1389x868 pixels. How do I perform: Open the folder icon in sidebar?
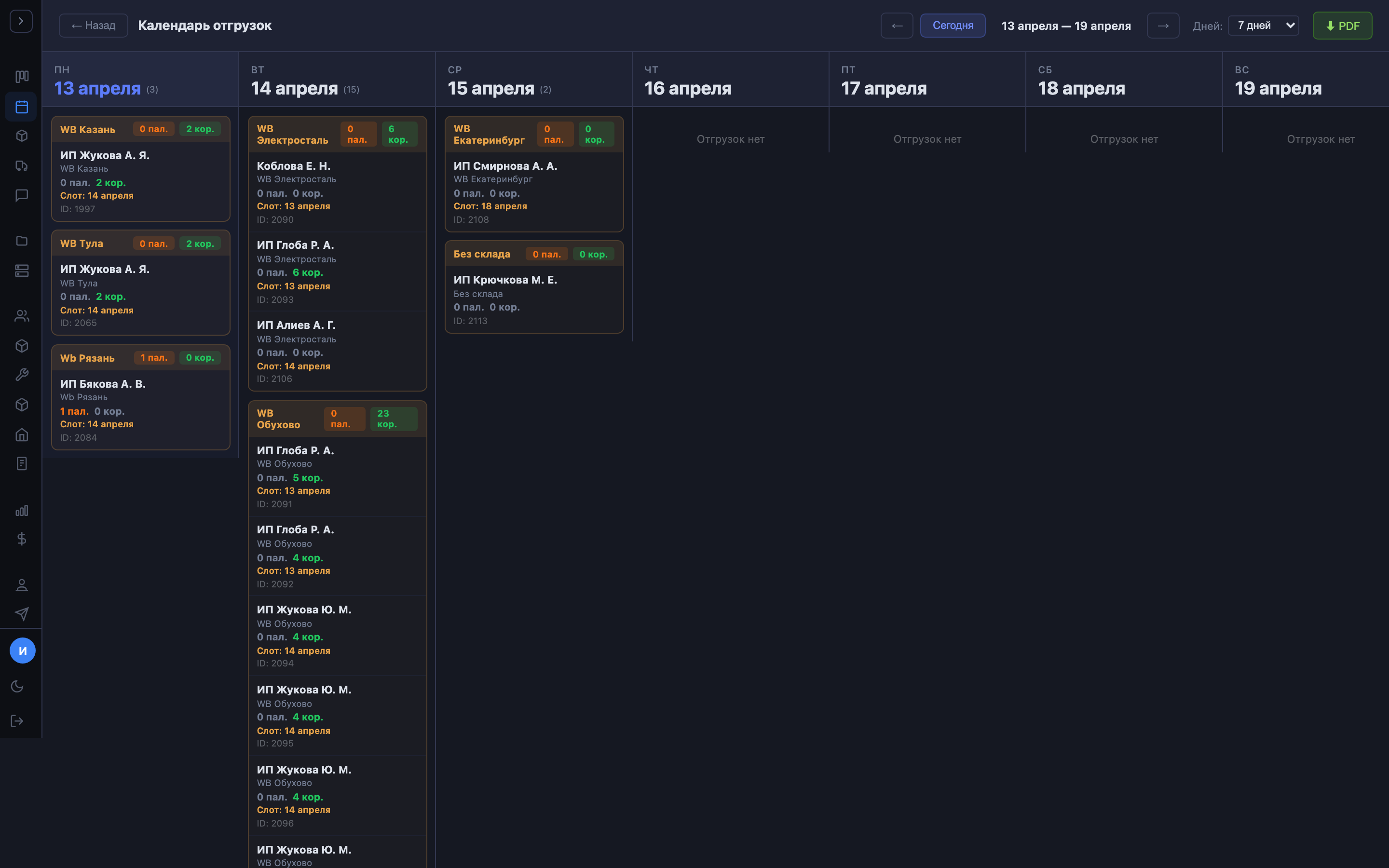pos(22,241)
